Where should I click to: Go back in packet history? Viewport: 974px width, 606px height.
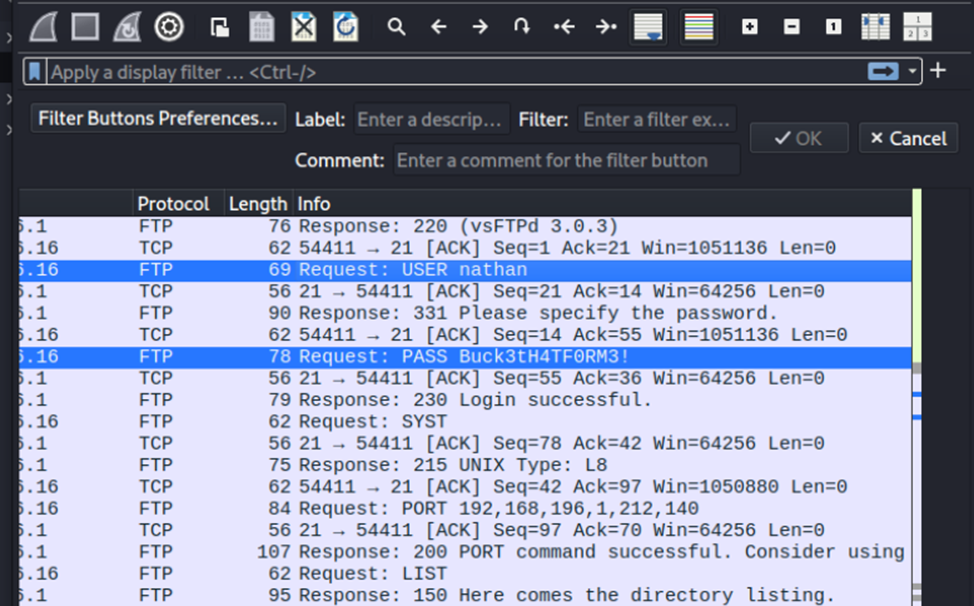click(x=439, y=27)
